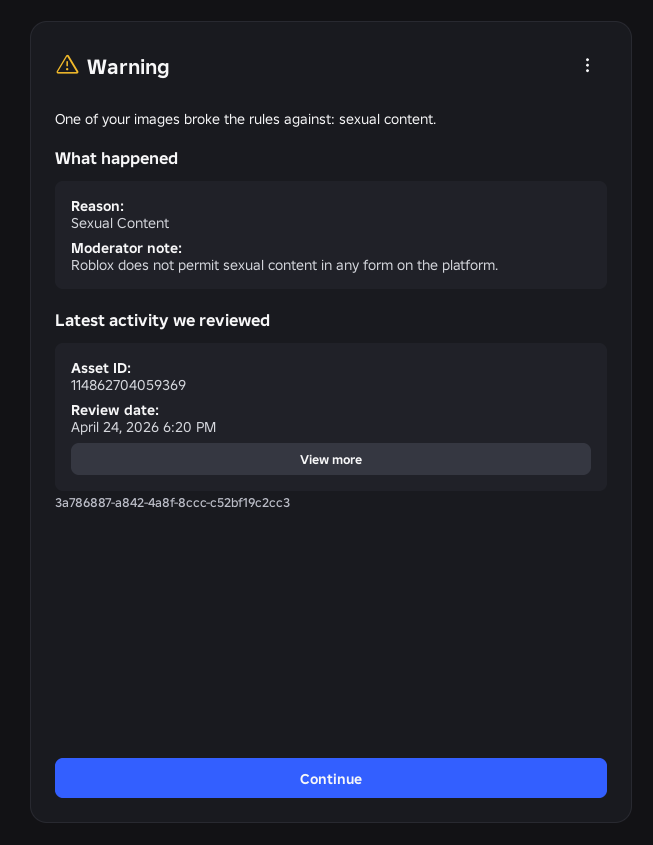Click the case reference code 3a786887
653x845 pixels.
click(x=172, y=502)
